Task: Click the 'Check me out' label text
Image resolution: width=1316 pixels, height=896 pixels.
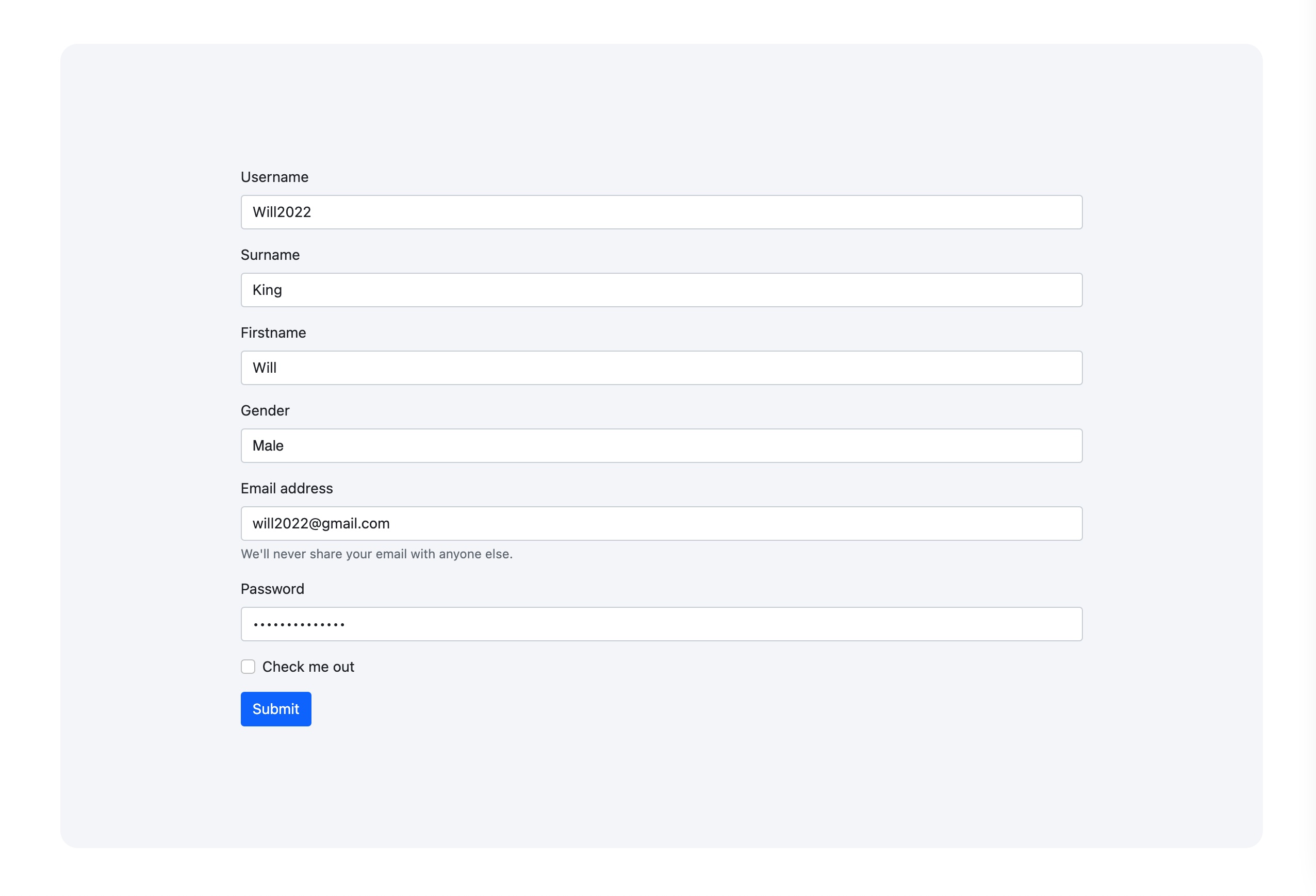Action: click(x=308, y=667)
